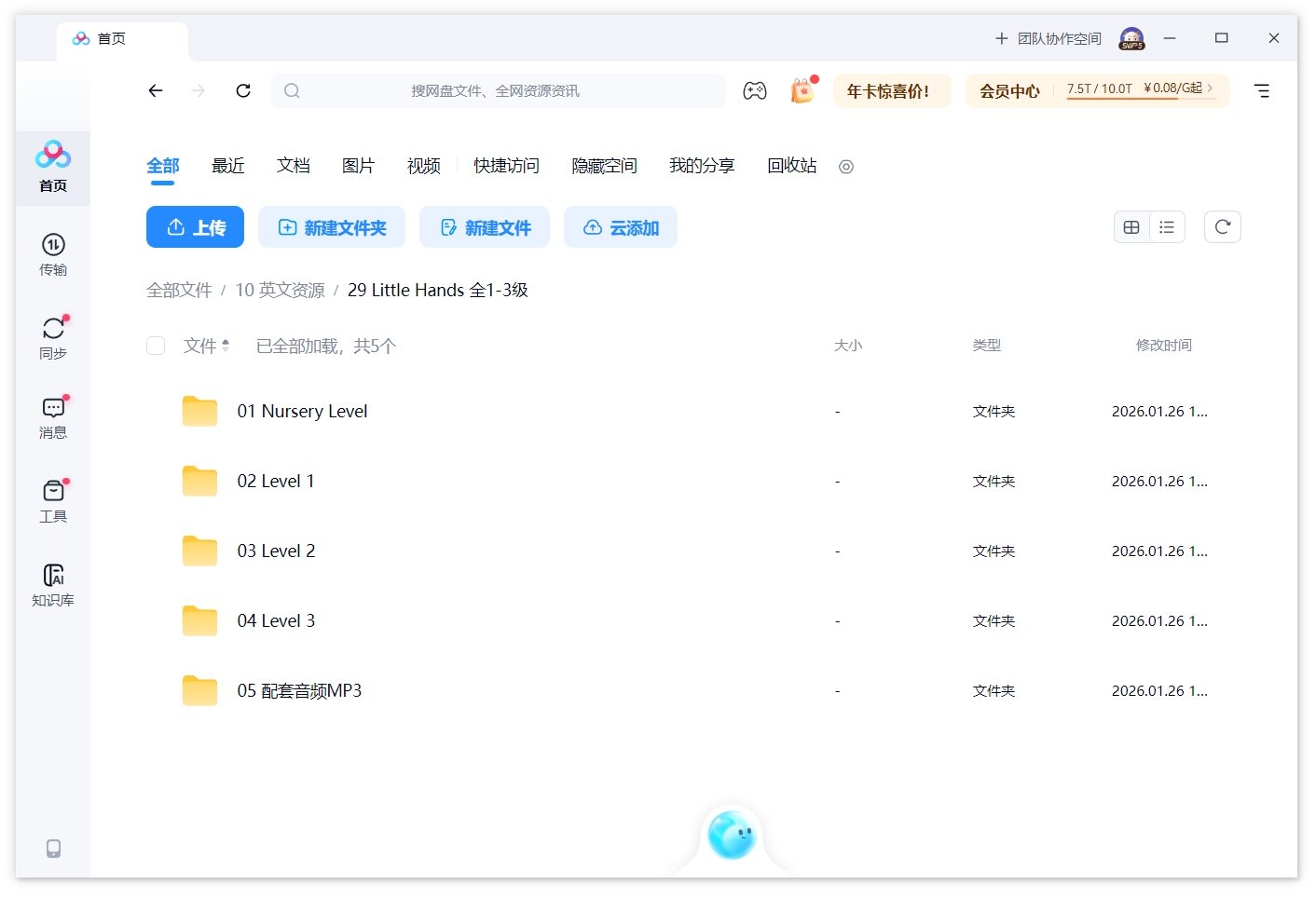Switch to the 图片 tab
The width and height of the screenshot is (1316, 898).
[x=359, y=165]
